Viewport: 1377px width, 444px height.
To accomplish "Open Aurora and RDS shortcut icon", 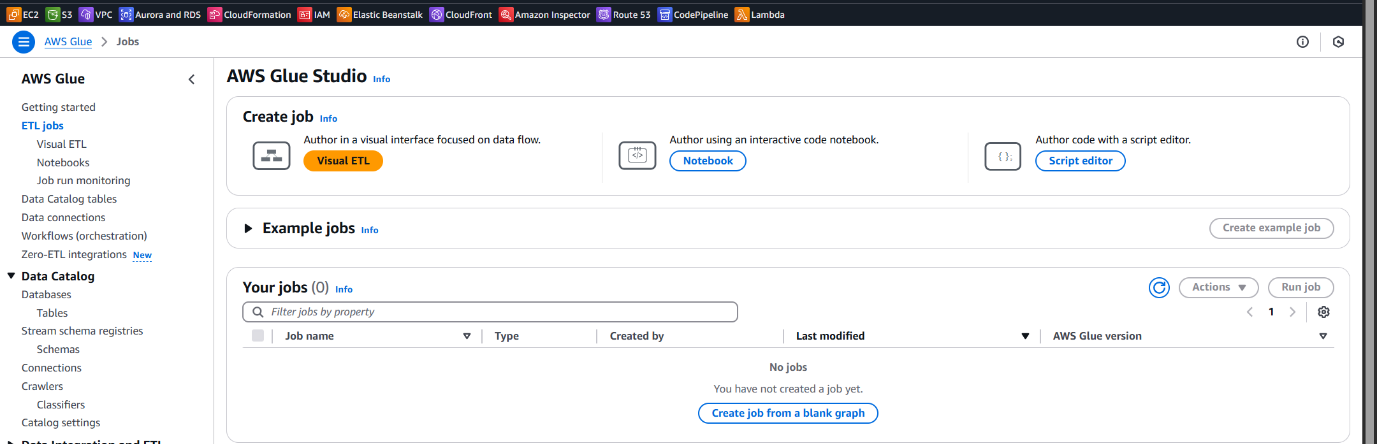I will 126,15.
